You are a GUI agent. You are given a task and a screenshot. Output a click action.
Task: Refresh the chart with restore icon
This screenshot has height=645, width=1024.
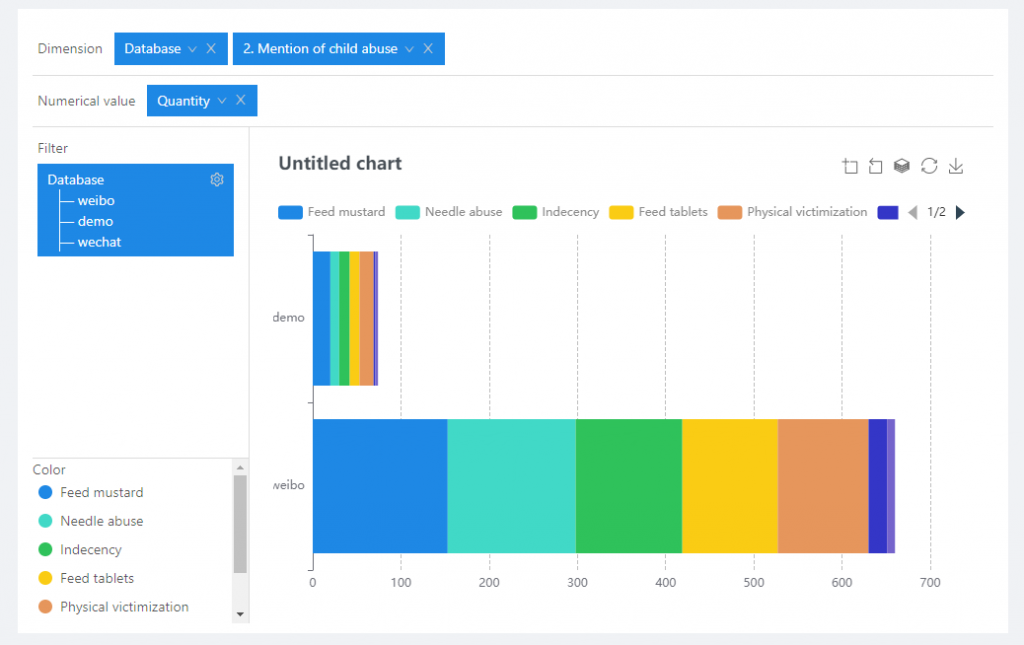click(x=929, y=166)
